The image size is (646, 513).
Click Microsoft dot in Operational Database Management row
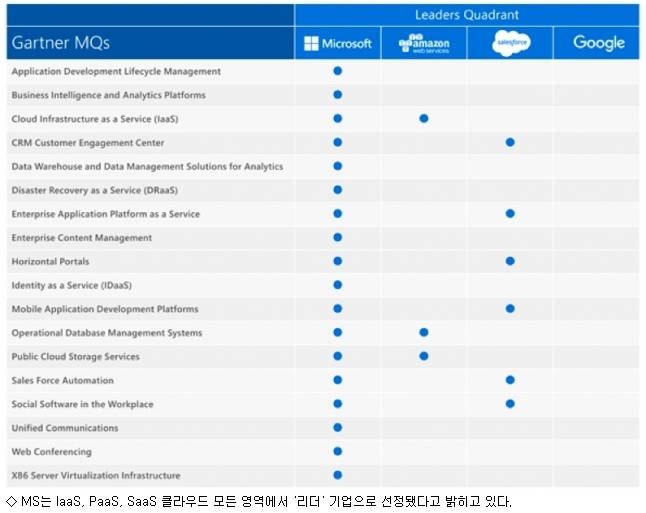338,333
